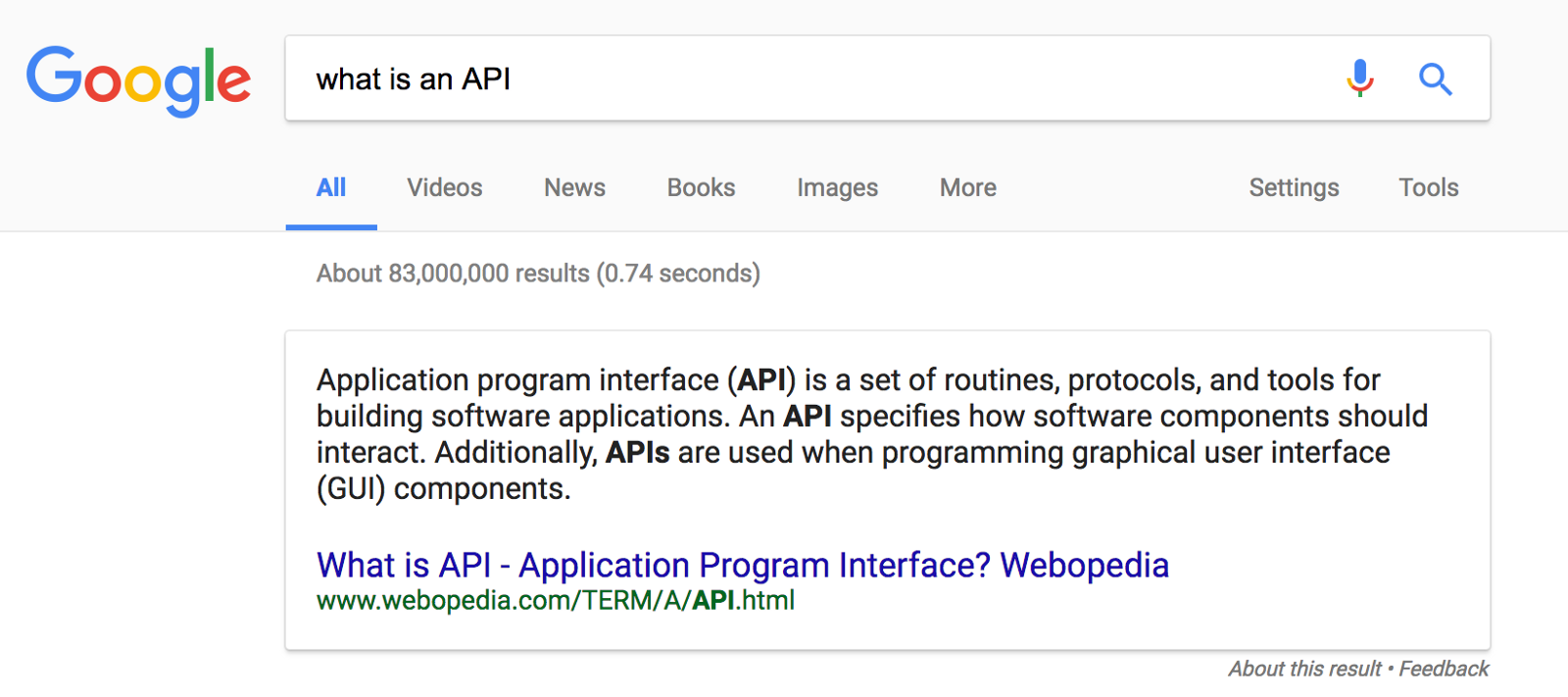This screenshot has height=697, width=1568.
Task: Open the News results tab
Action: tap(574, 187)
